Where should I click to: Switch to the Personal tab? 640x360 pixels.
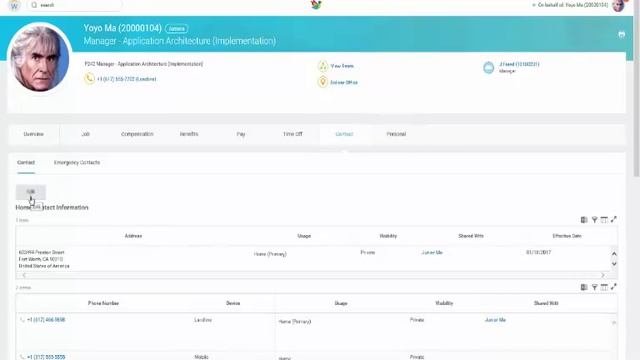(396, 134)
